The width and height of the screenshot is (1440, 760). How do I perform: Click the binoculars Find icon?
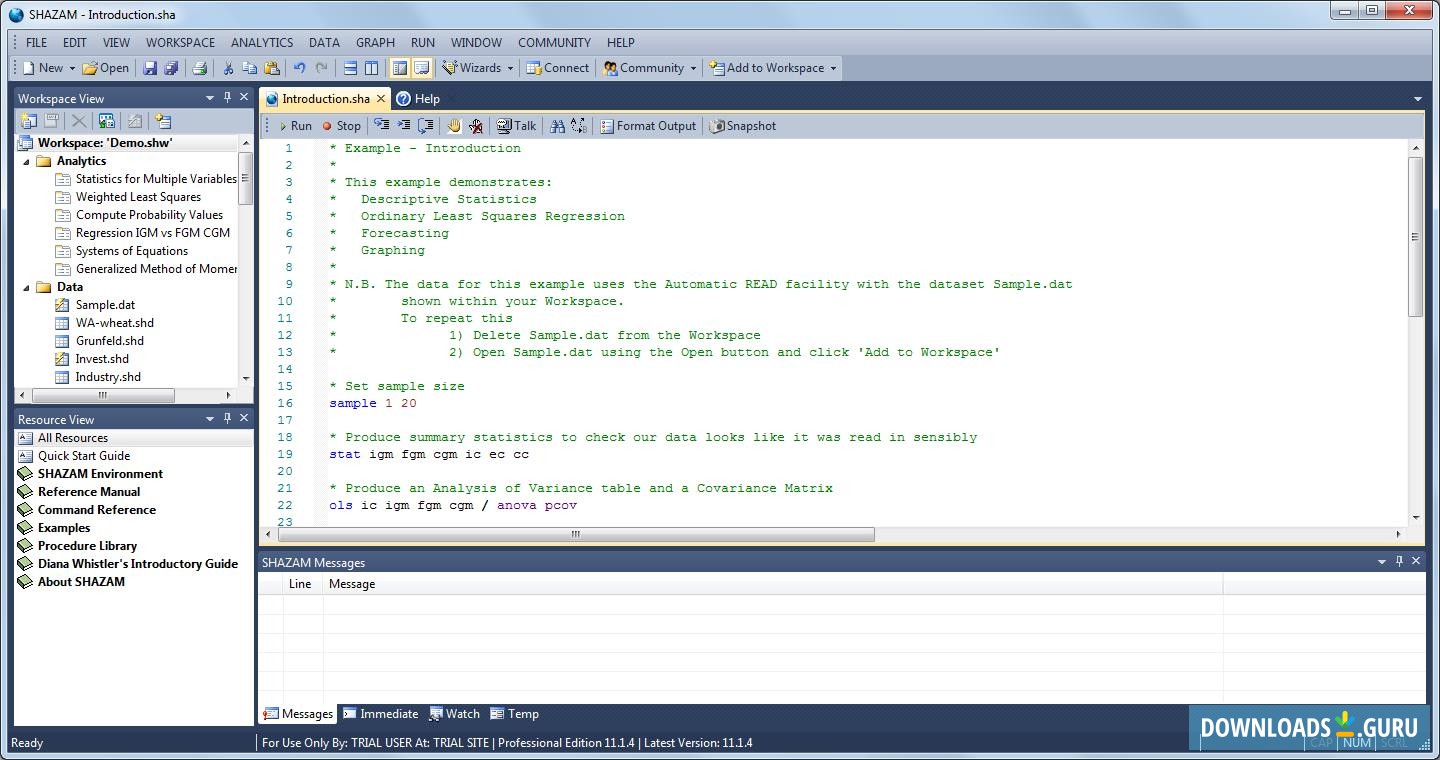(557, 126)
